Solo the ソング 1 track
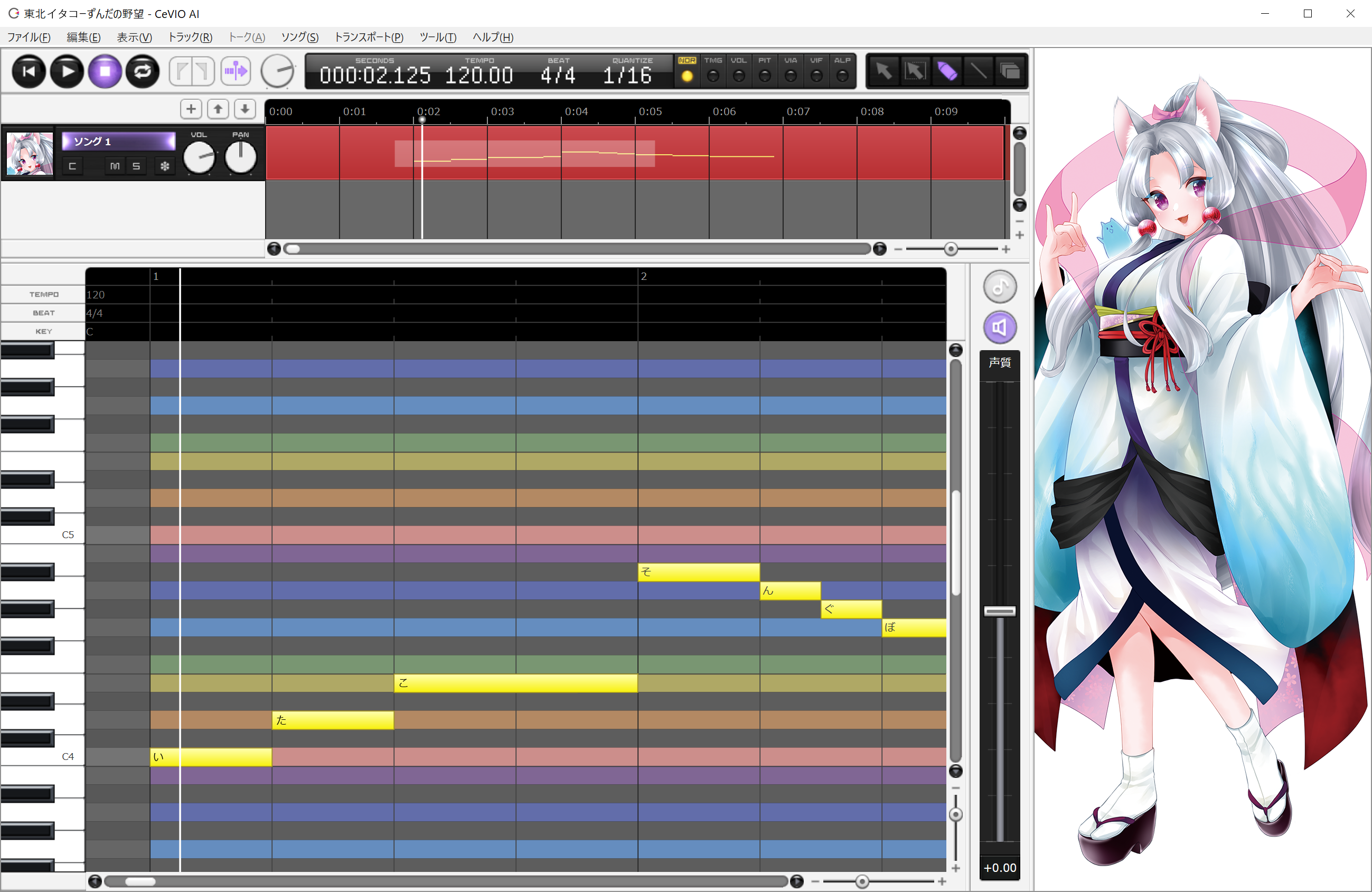This screenshot has height=892, width=1372. pyautogui.click(x=137, y=166)
